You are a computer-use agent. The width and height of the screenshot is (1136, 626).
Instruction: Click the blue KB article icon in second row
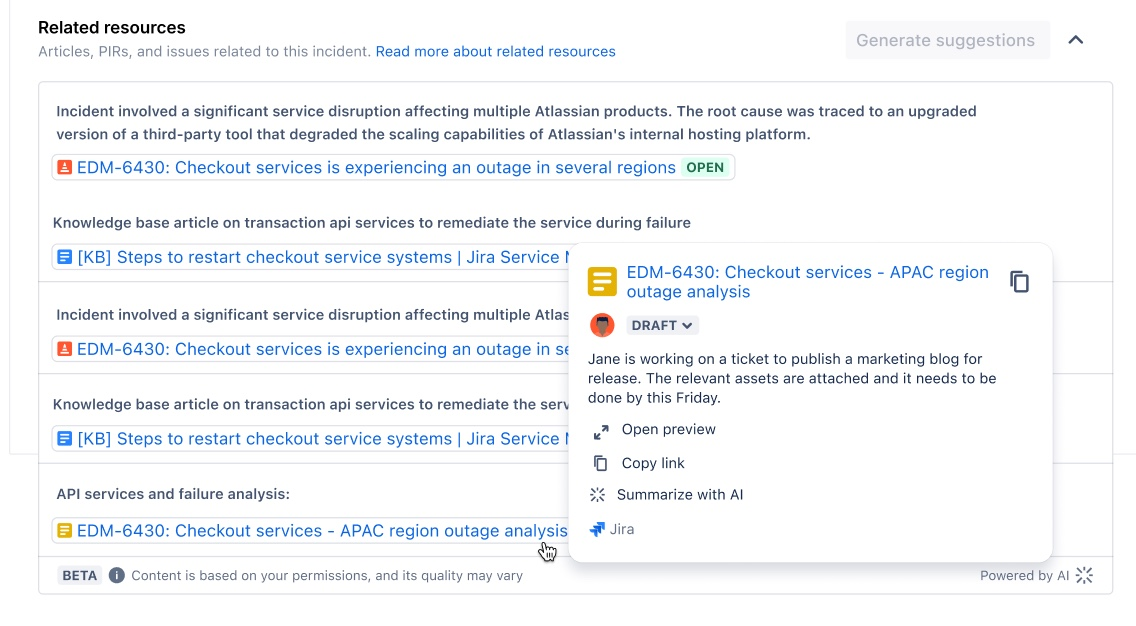coord(65,258)
